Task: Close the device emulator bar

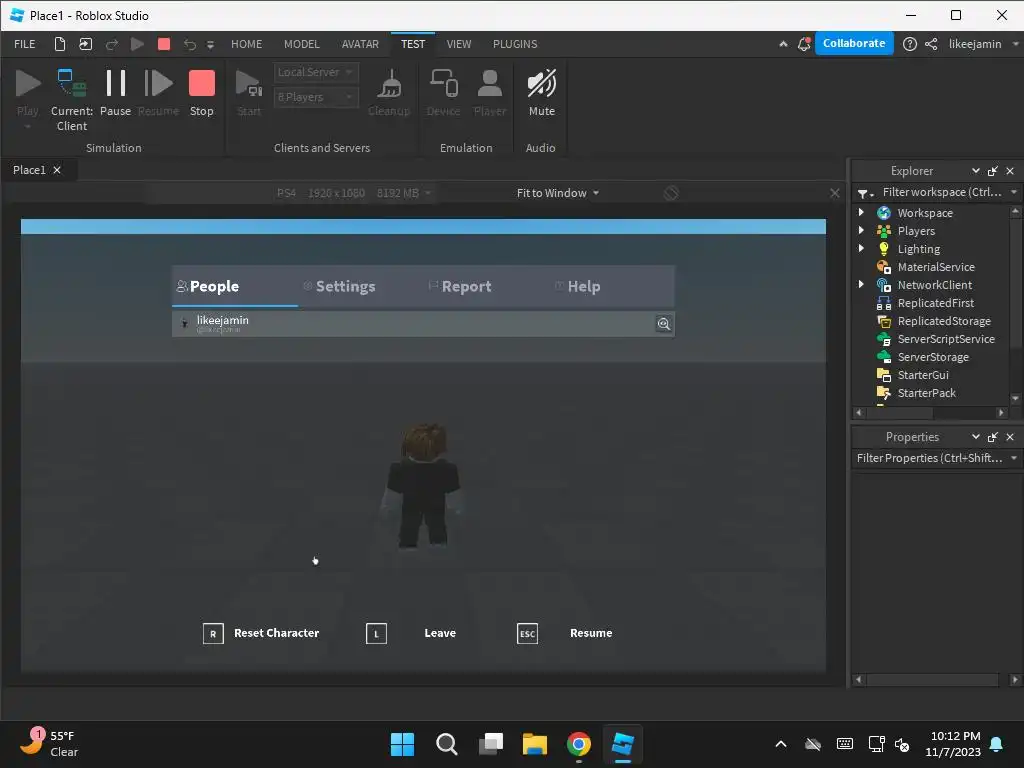Action: [834, 193]
